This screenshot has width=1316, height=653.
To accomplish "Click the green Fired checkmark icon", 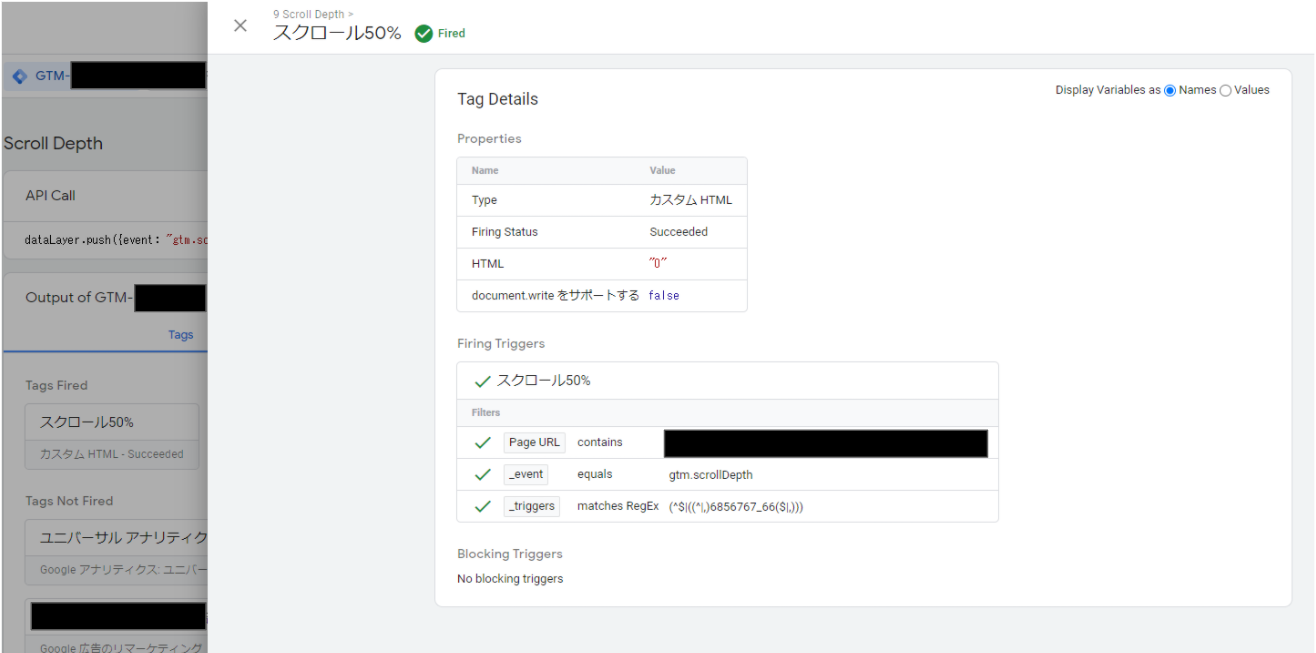I will [423, 33].
